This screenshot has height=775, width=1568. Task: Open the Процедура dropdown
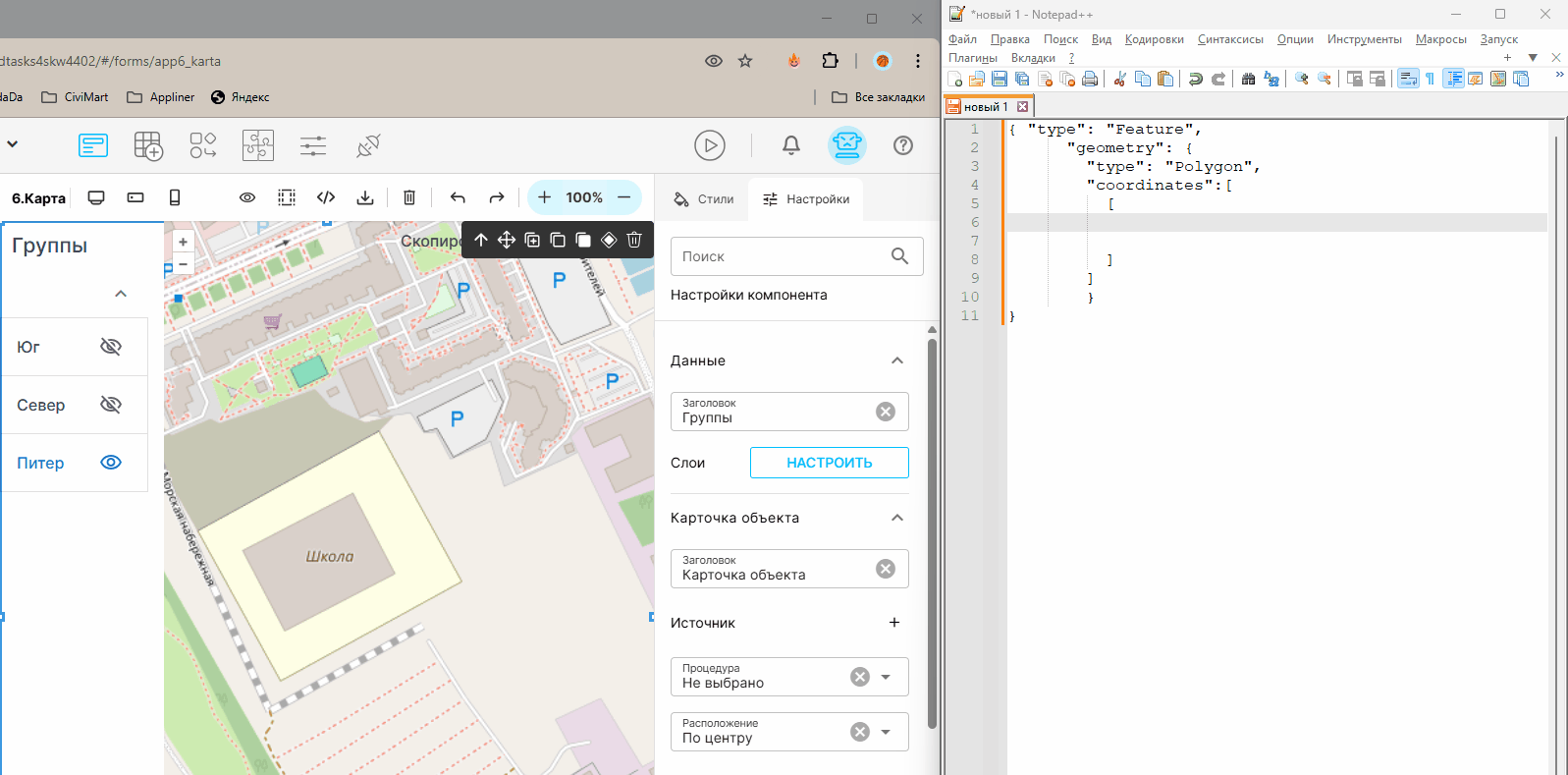pos(886,677)
